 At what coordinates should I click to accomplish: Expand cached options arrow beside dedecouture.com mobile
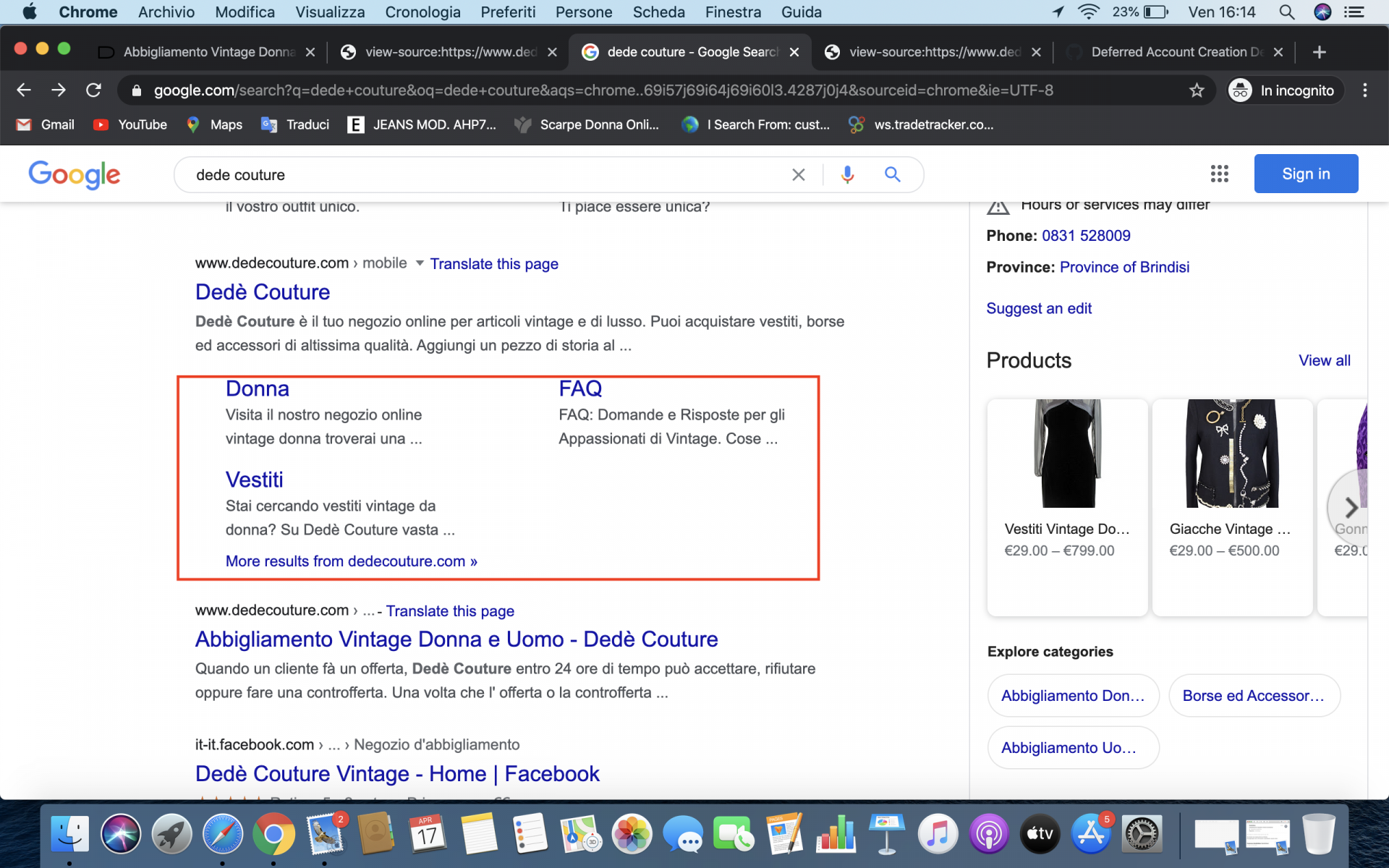pyautogui.click(x=420, y=263)
